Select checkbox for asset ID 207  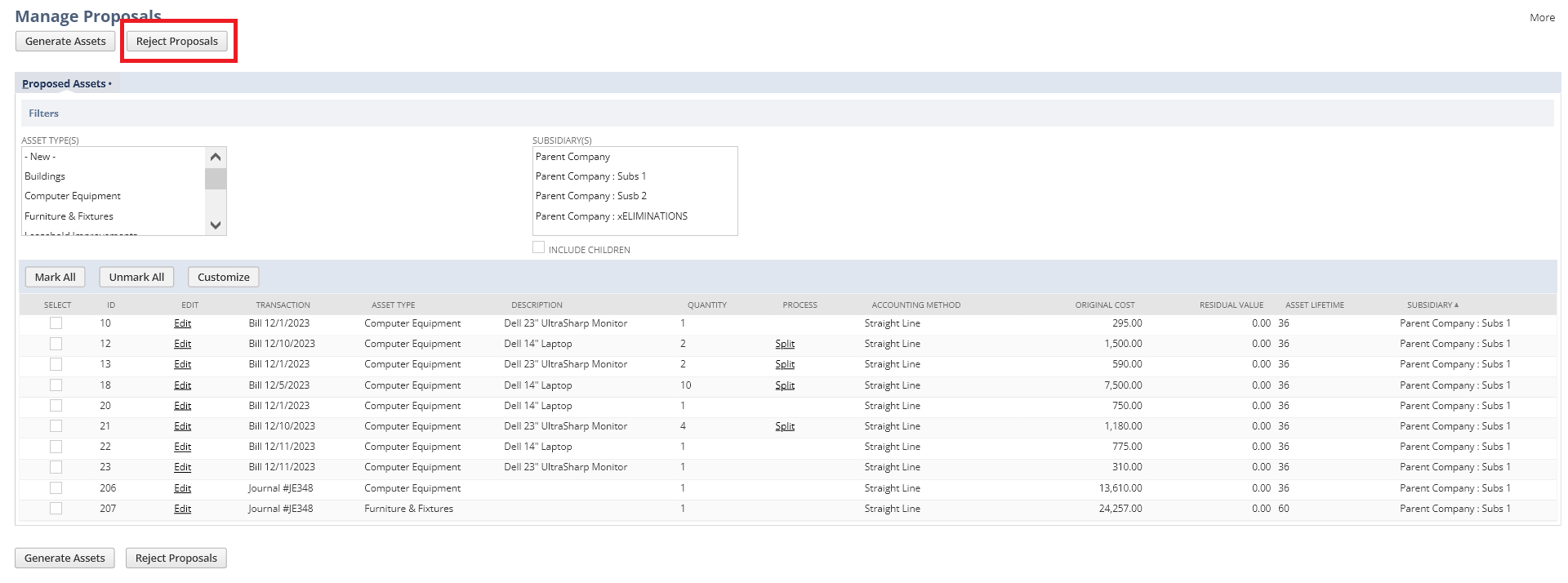coord(56,509)
